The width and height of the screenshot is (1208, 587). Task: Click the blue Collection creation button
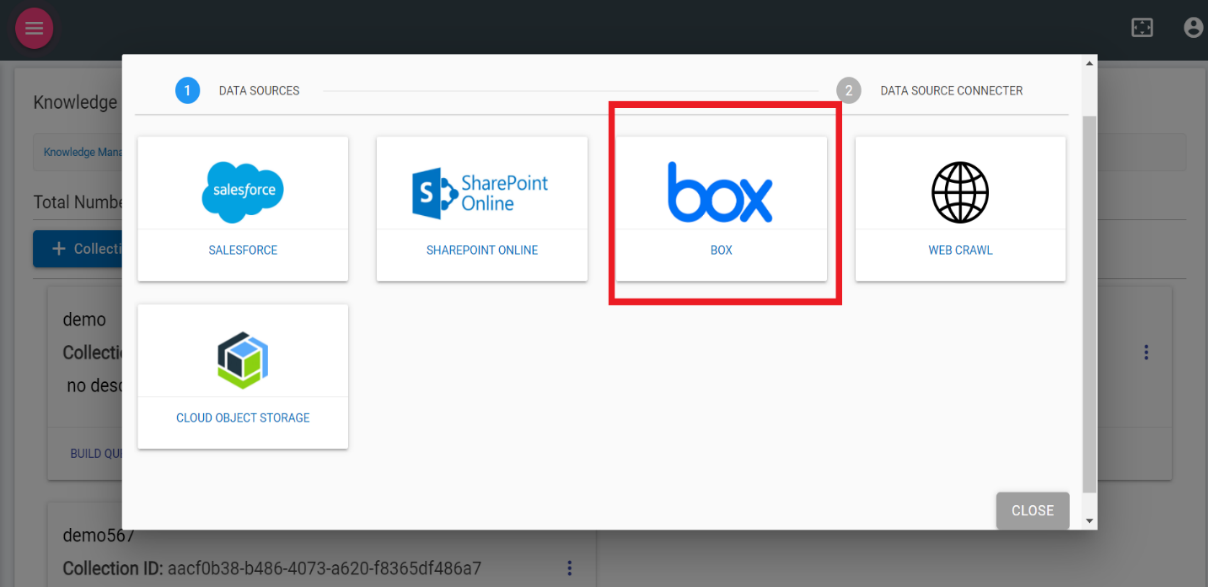click(84, 248)
